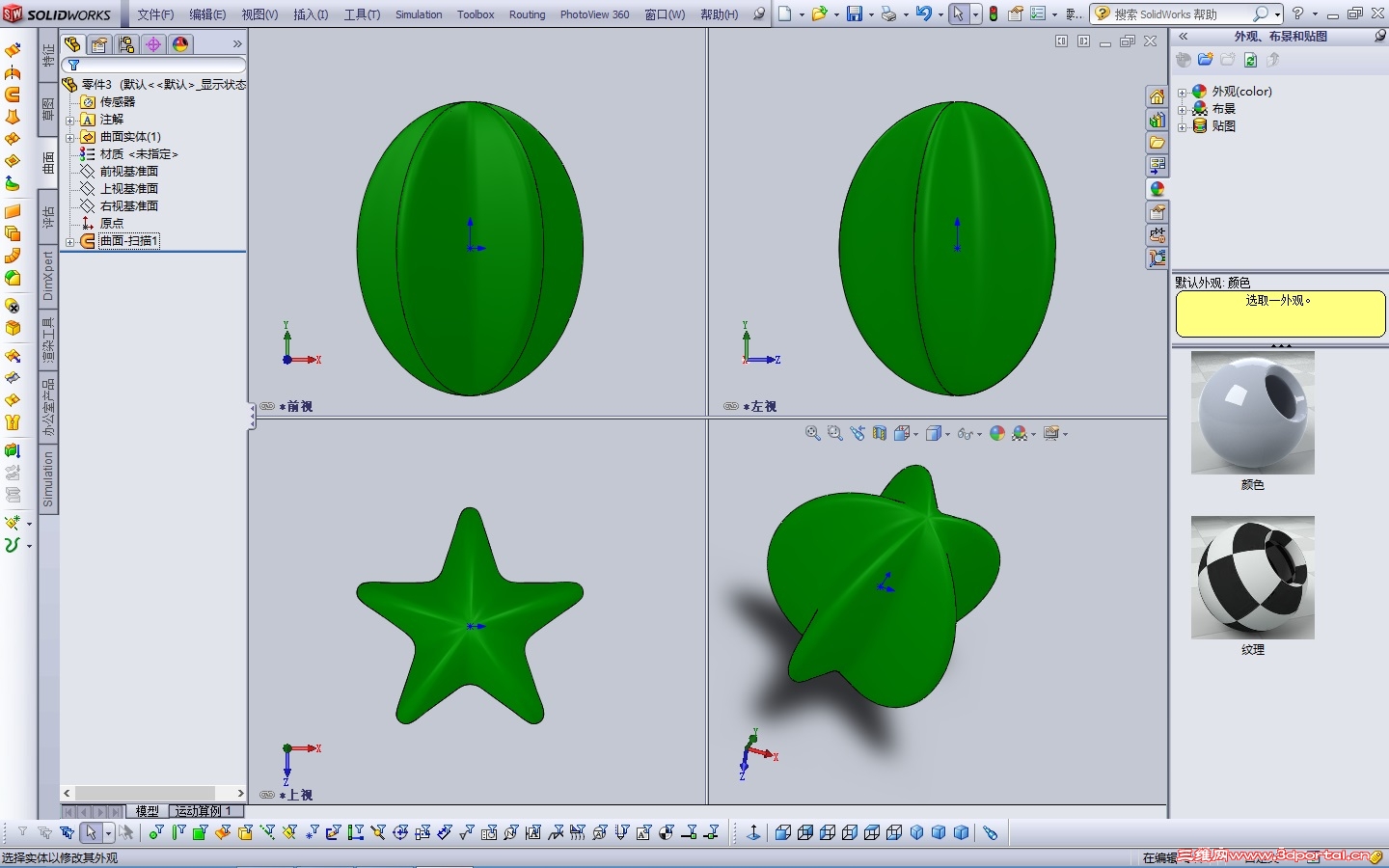Select the 曲面 CommandManager tab
The image size is (1389, 868).
click(x=48, y=163)
